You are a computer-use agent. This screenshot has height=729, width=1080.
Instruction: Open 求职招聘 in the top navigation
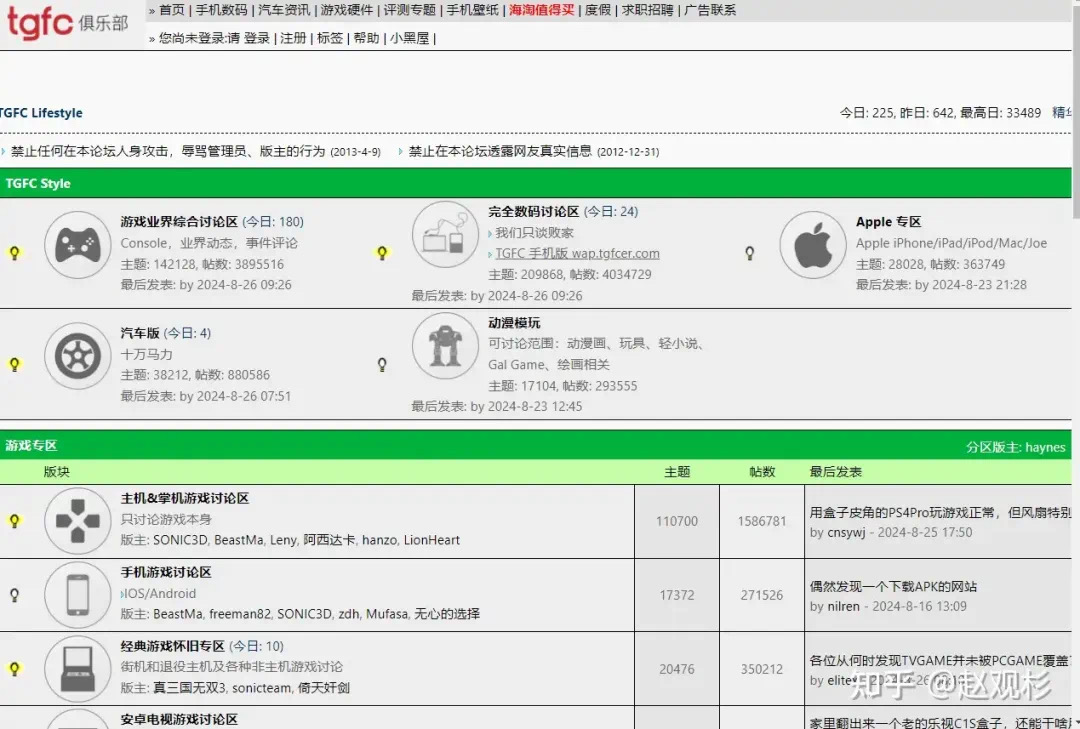click(x=647, y=10)
